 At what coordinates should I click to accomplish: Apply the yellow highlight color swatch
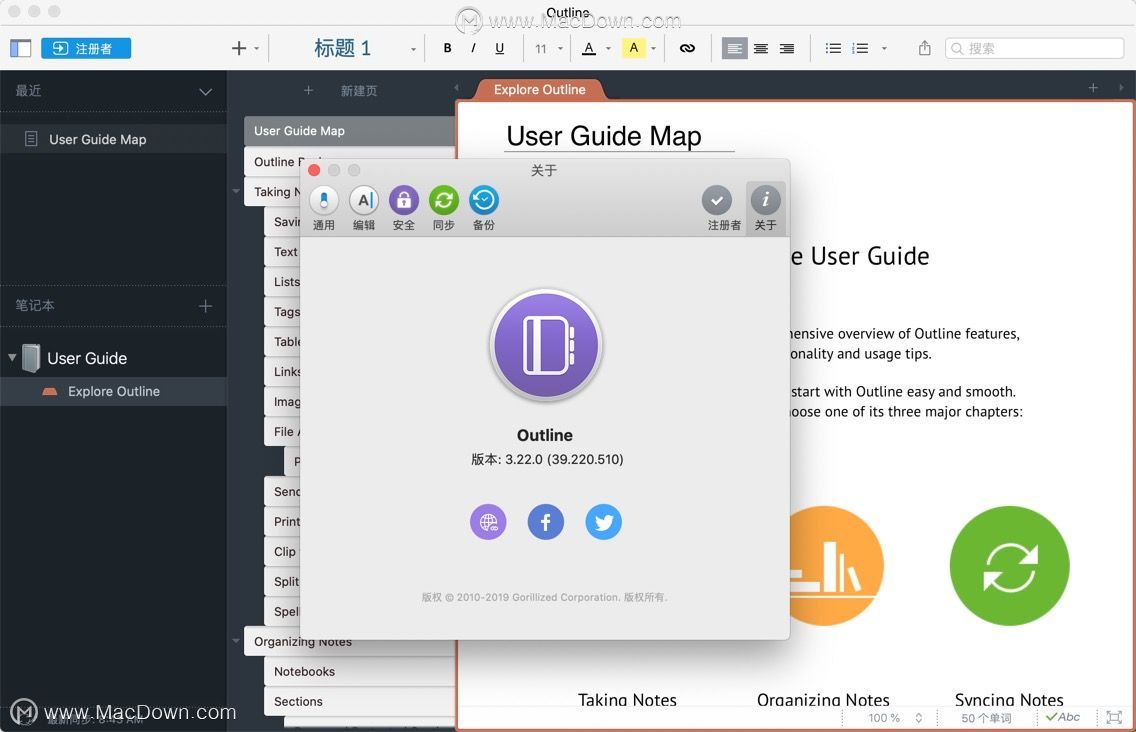[x=633, y=49]
